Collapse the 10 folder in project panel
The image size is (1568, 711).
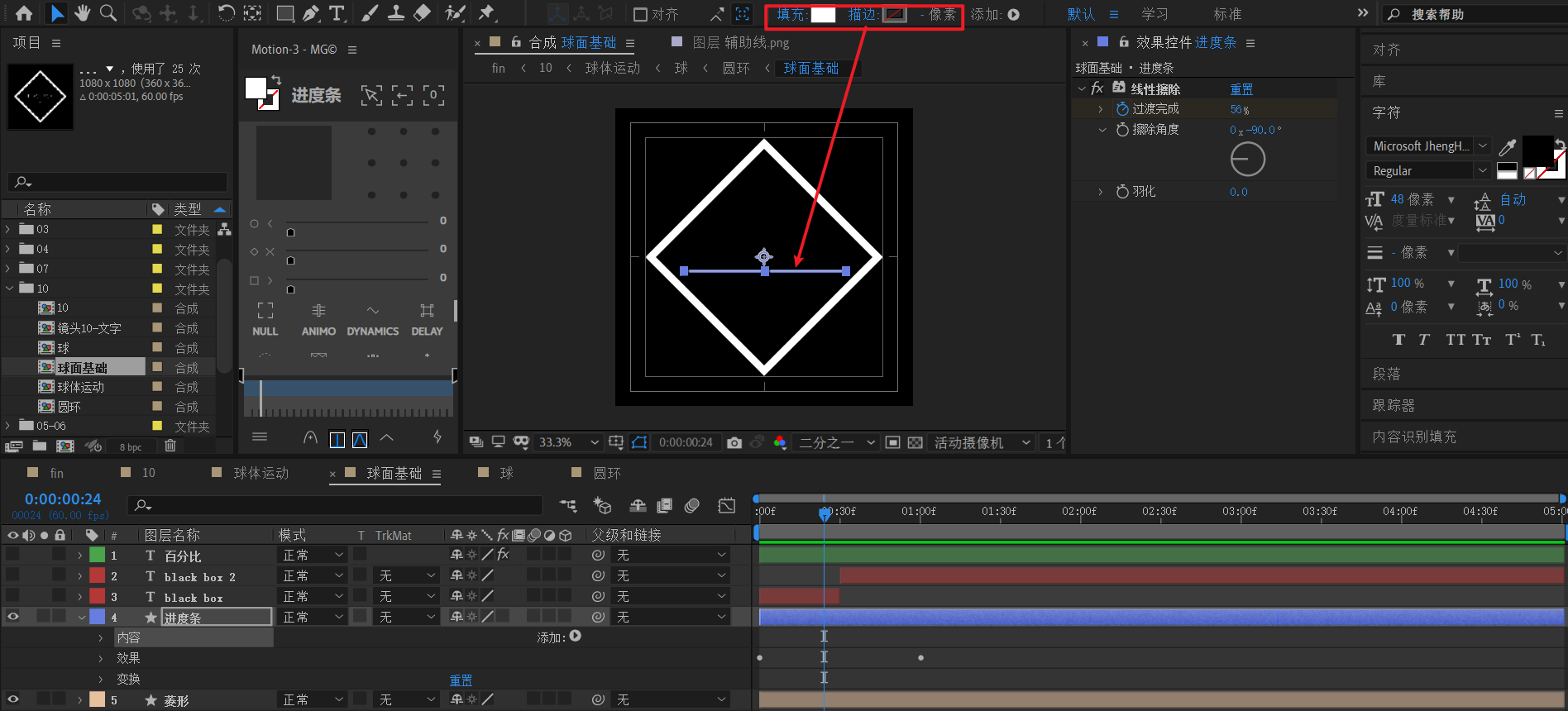pyautogui.click(x=8, y=289)
